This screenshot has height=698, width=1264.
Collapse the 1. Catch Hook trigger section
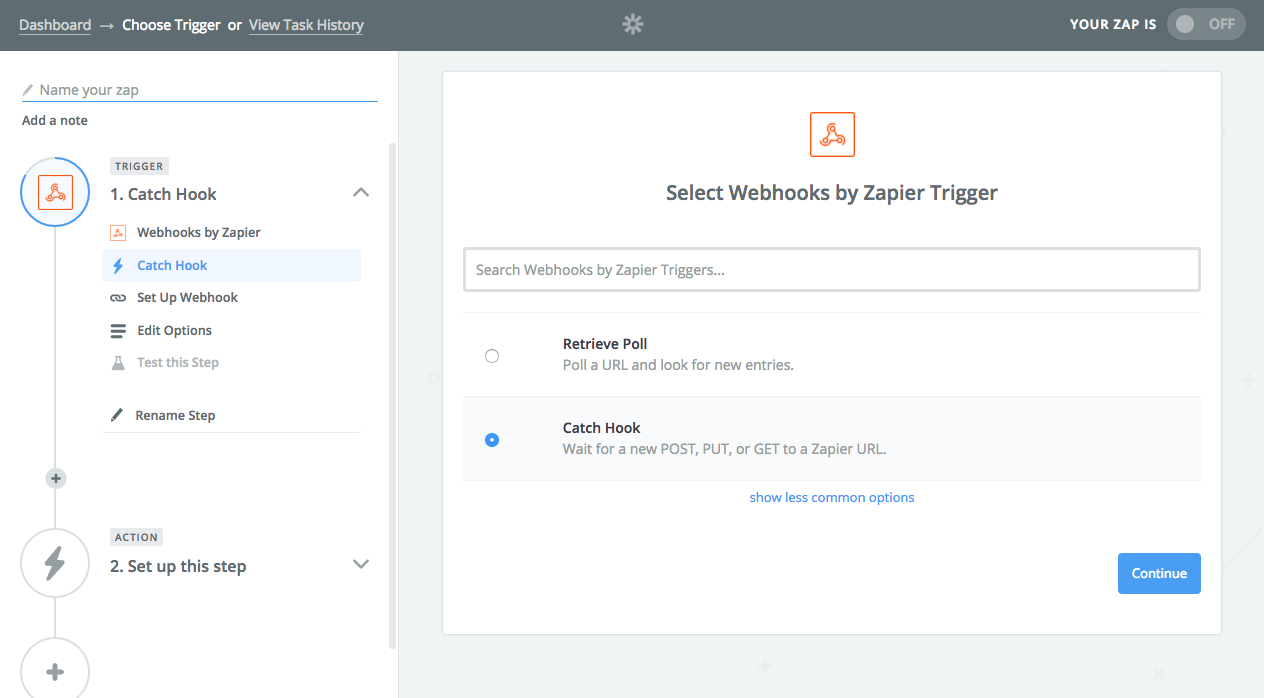[360, 192]
